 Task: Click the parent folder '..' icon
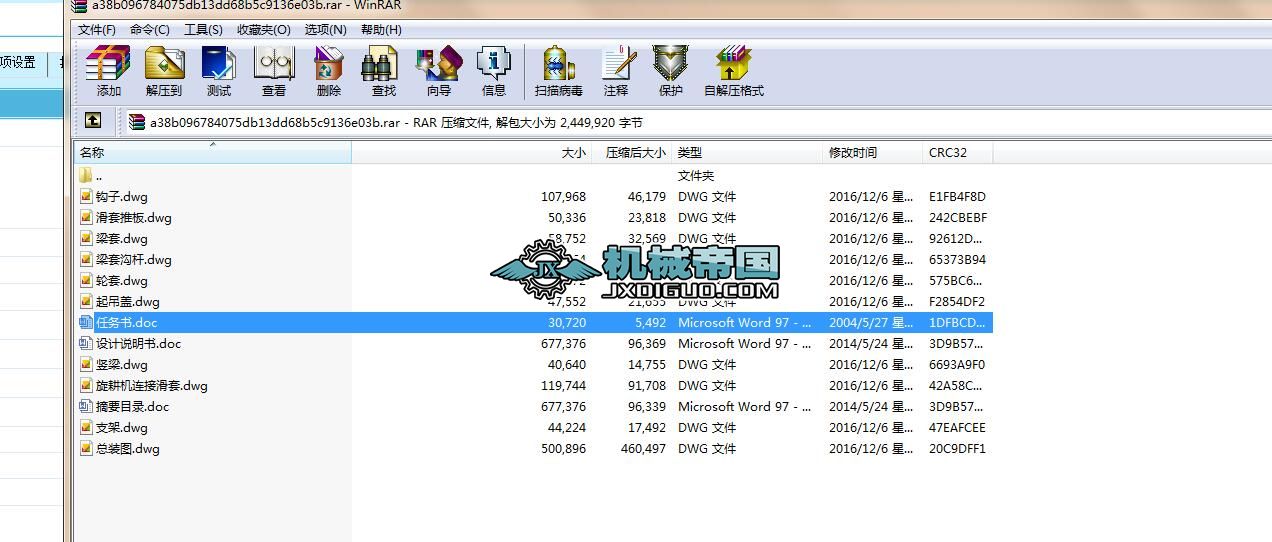pos(86,175)
